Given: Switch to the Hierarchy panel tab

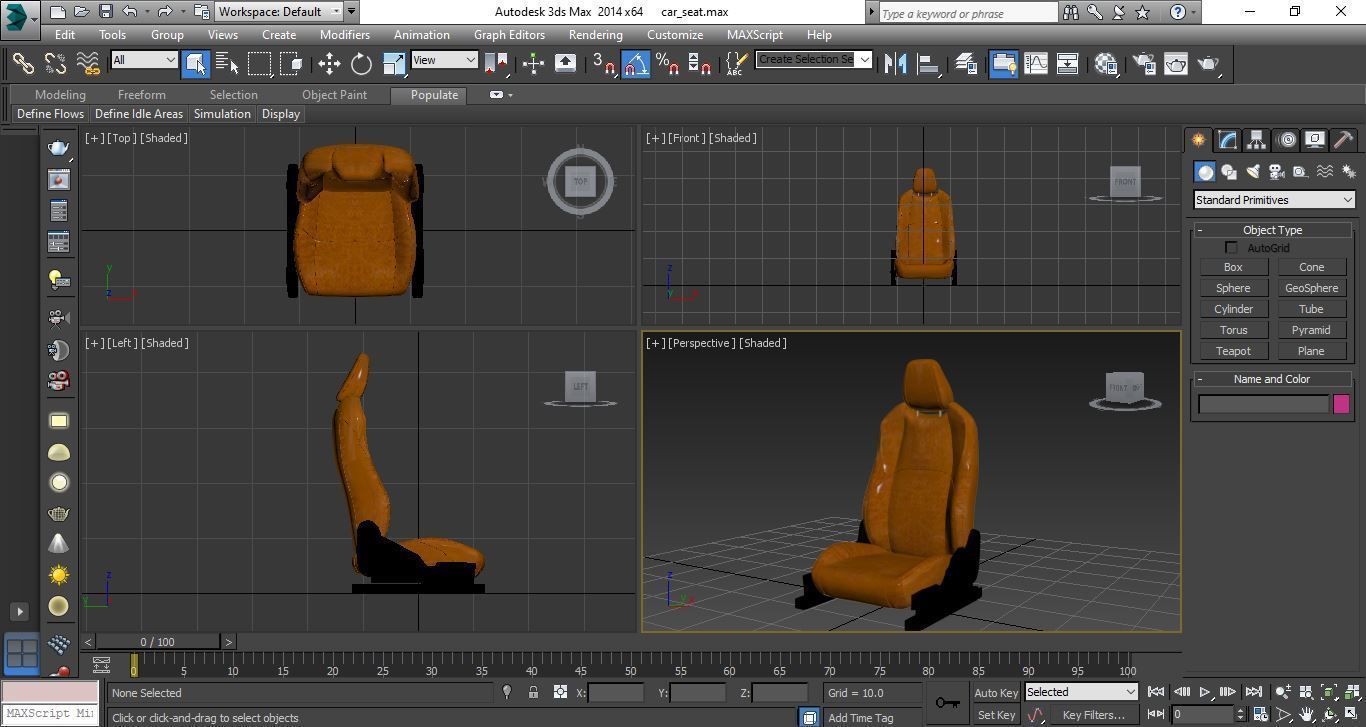Looking at the screenshot, I should point(1256,140).
